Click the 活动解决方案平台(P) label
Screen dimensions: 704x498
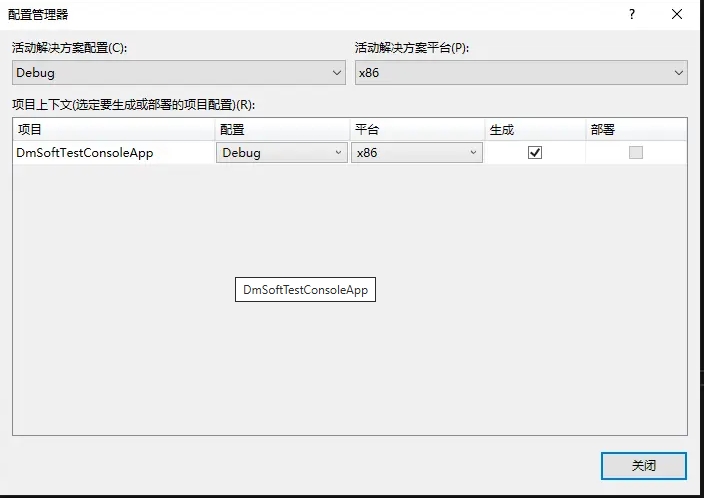tap(412, 48)
